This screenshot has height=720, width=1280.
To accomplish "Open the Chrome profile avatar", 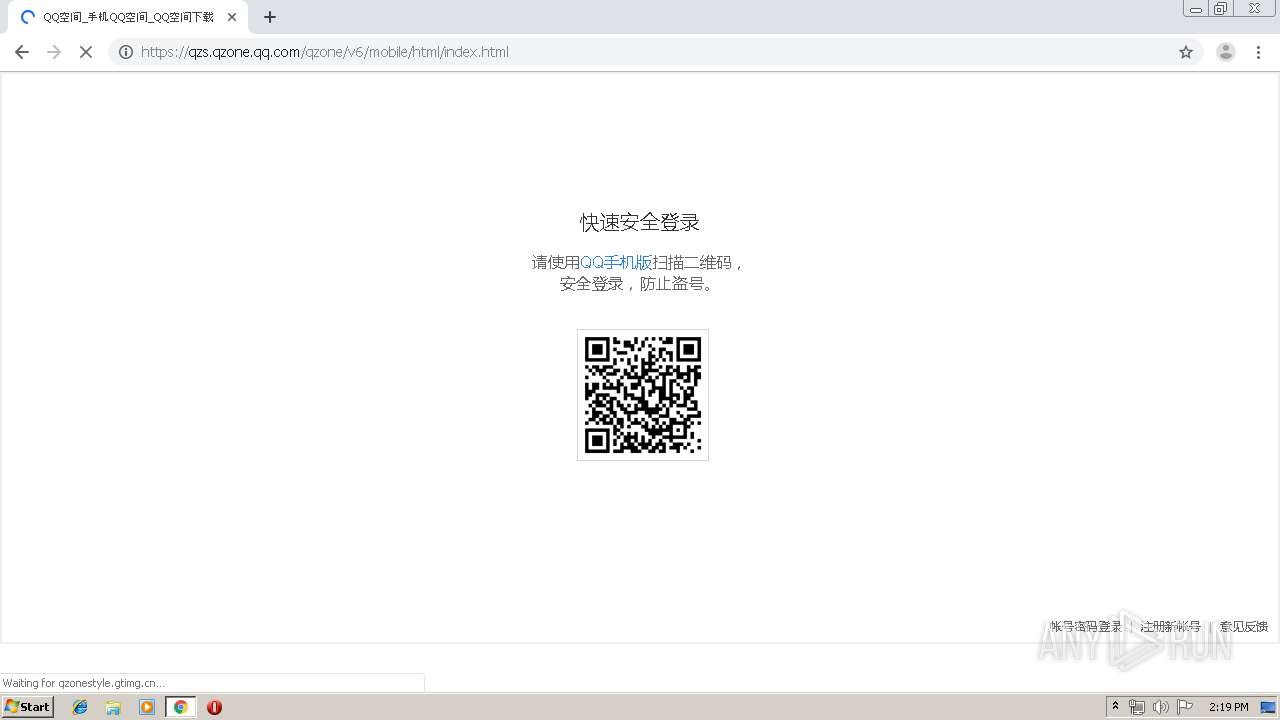I will click(1226, 52).
